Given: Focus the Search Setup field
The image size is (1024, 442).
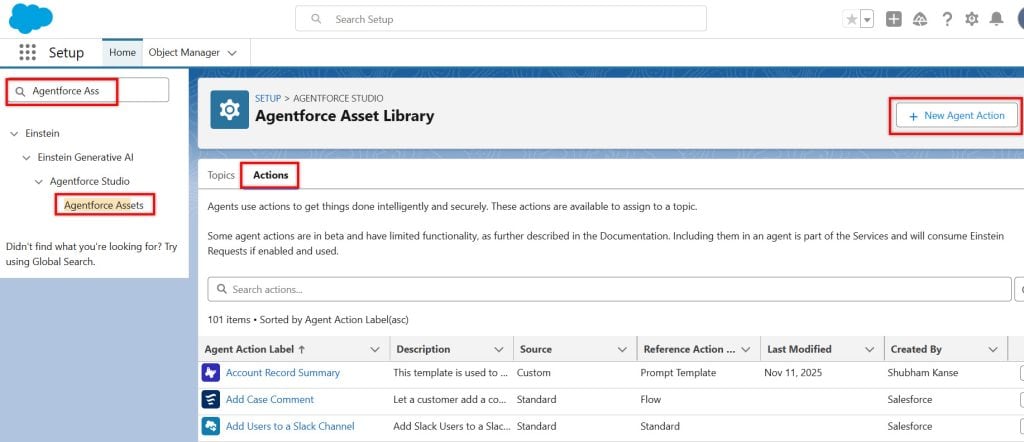Looking at the screenshot, I should point(500,19).
